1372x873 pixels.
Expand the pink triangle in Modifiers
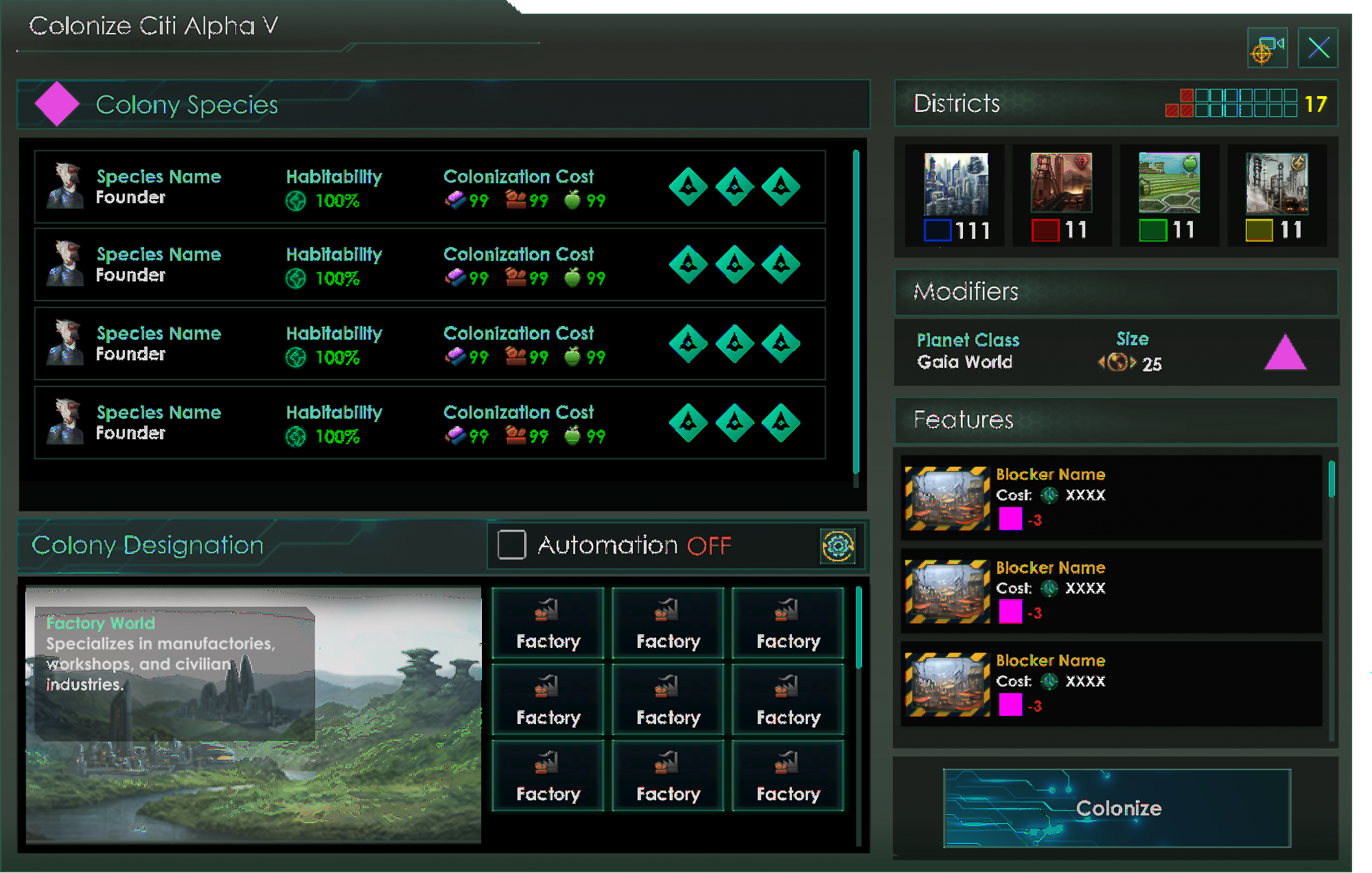coord(1285,352)
